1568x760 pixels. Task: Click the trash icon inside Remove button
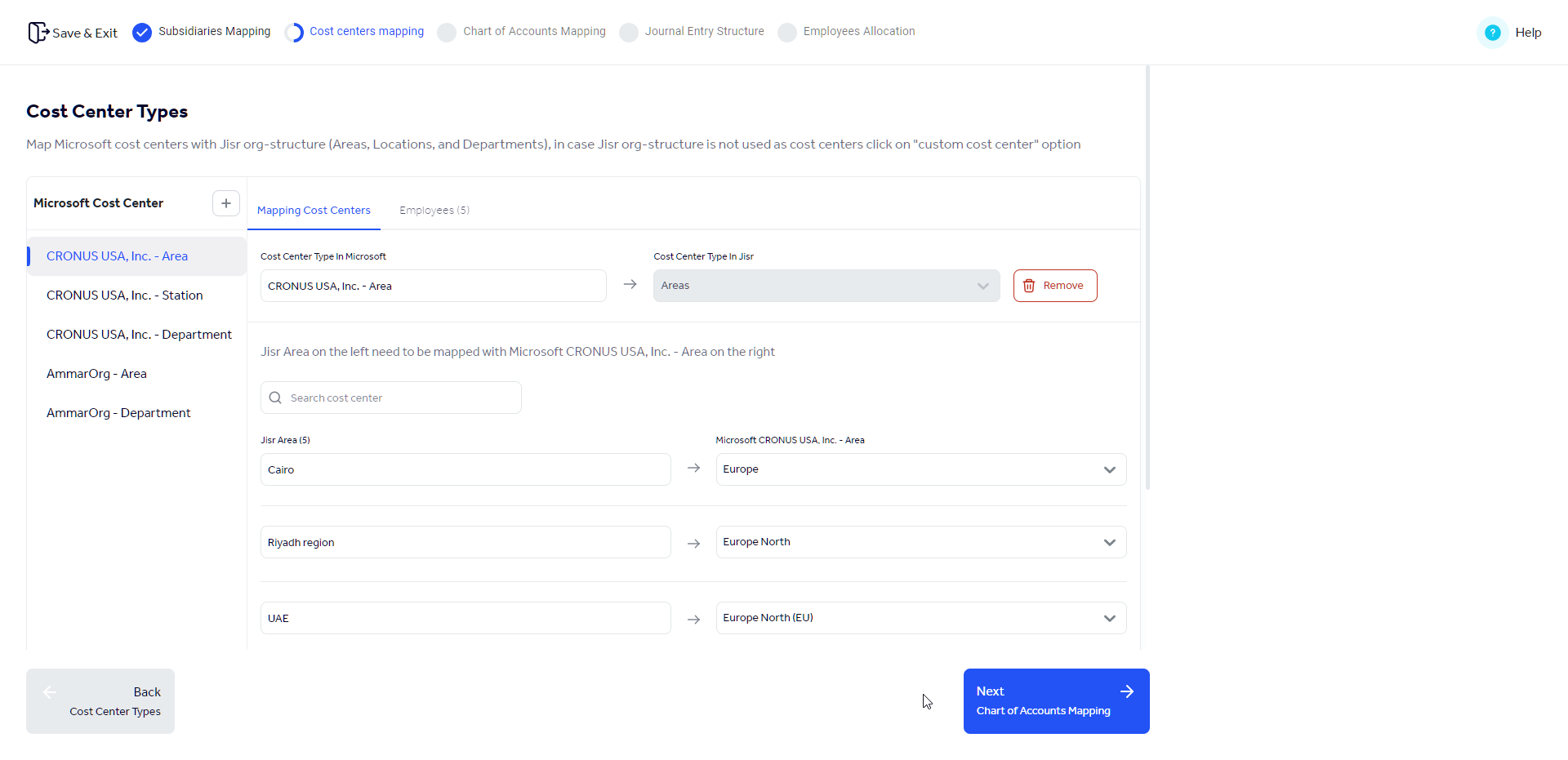(1029, 286)
